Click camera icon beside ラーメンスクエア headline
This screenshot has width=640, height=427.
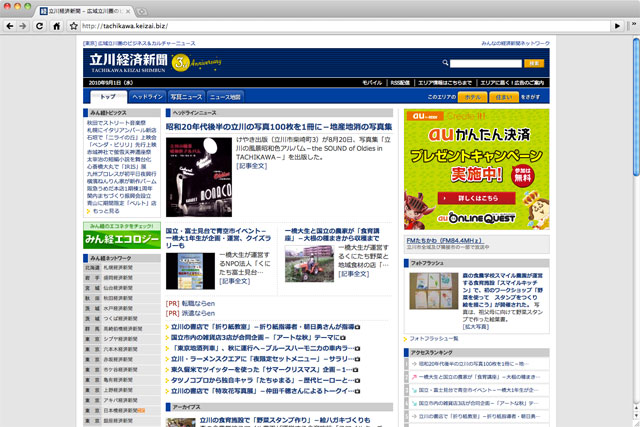[x=357, y=359]
